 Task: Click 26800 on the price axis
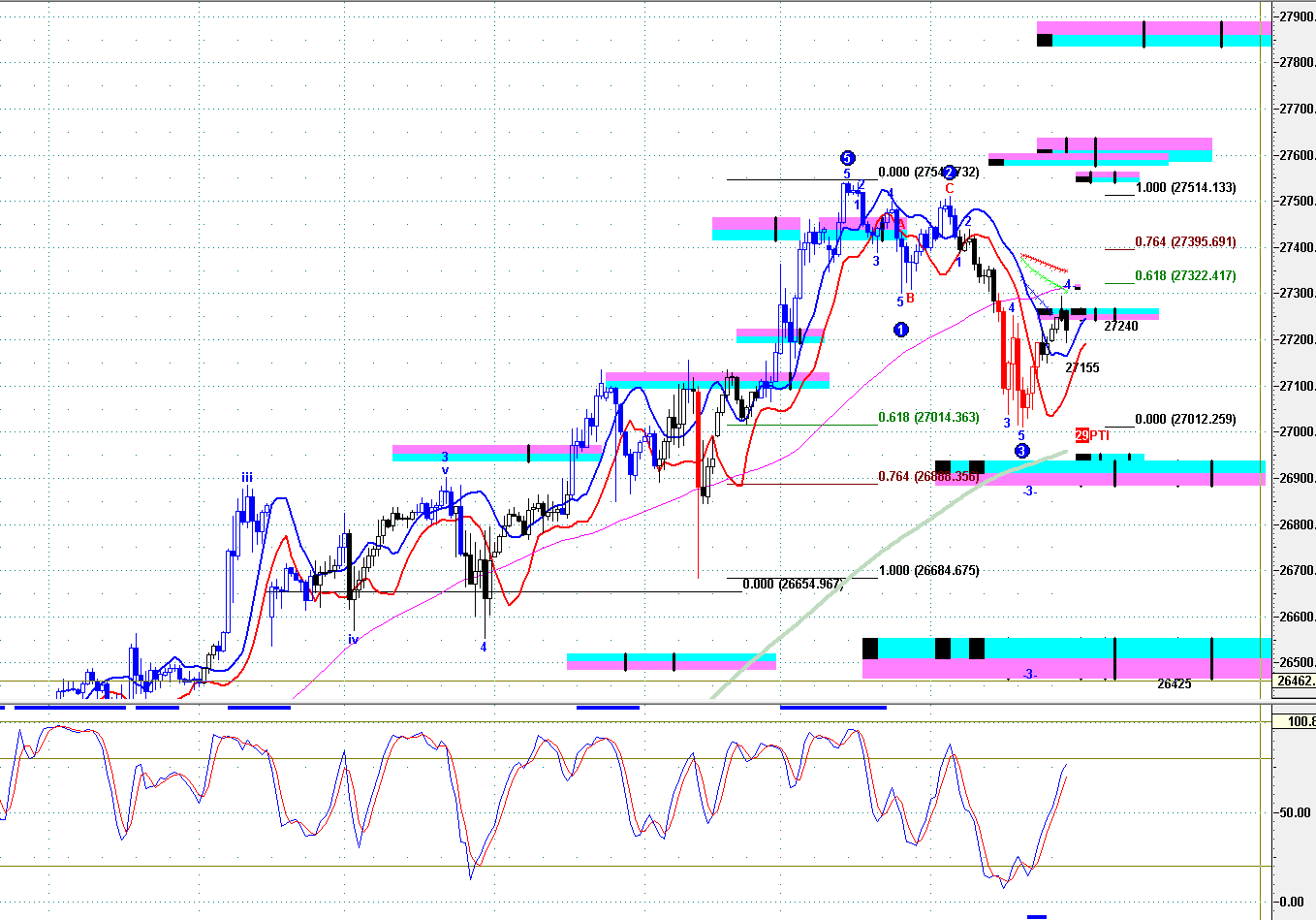(x=1297, y=524)
